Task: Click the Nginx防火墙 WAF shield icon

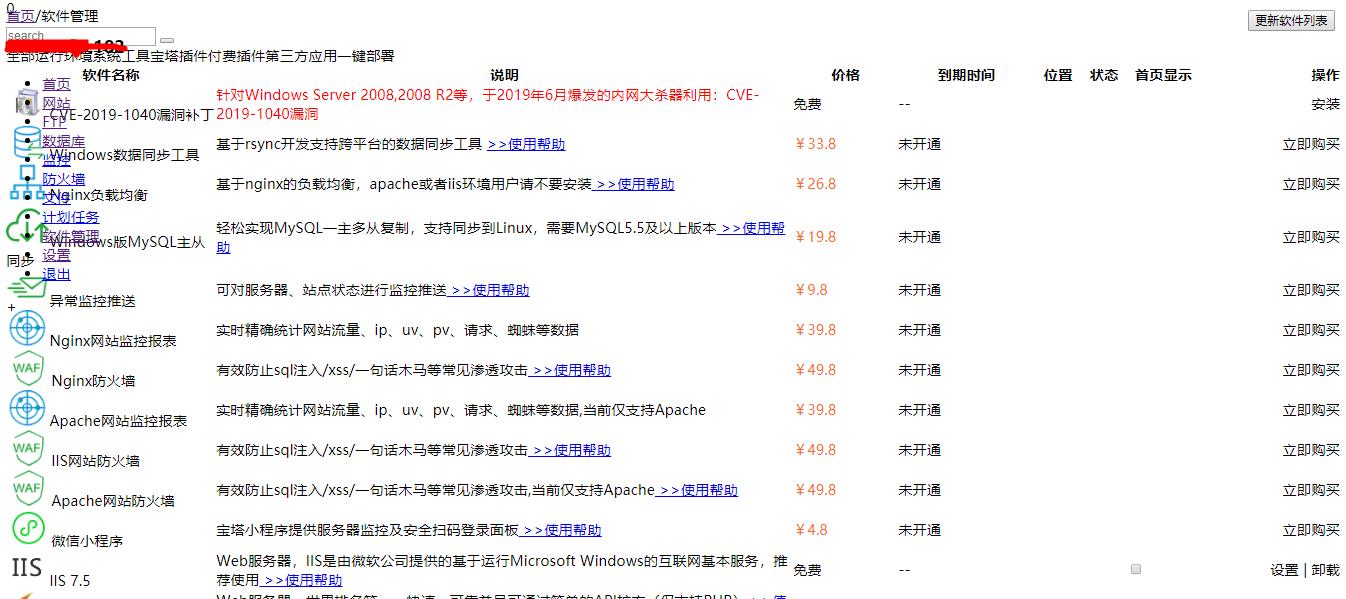Action: (x=28, y=369)
